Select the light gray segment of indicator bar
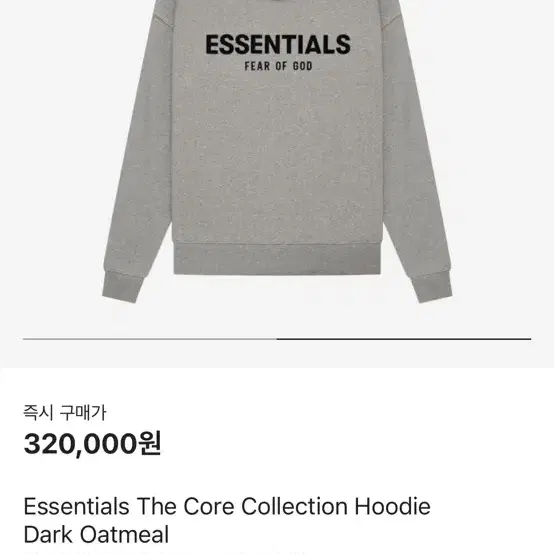Viewport: 554px width, 554px height. (150, 339)
